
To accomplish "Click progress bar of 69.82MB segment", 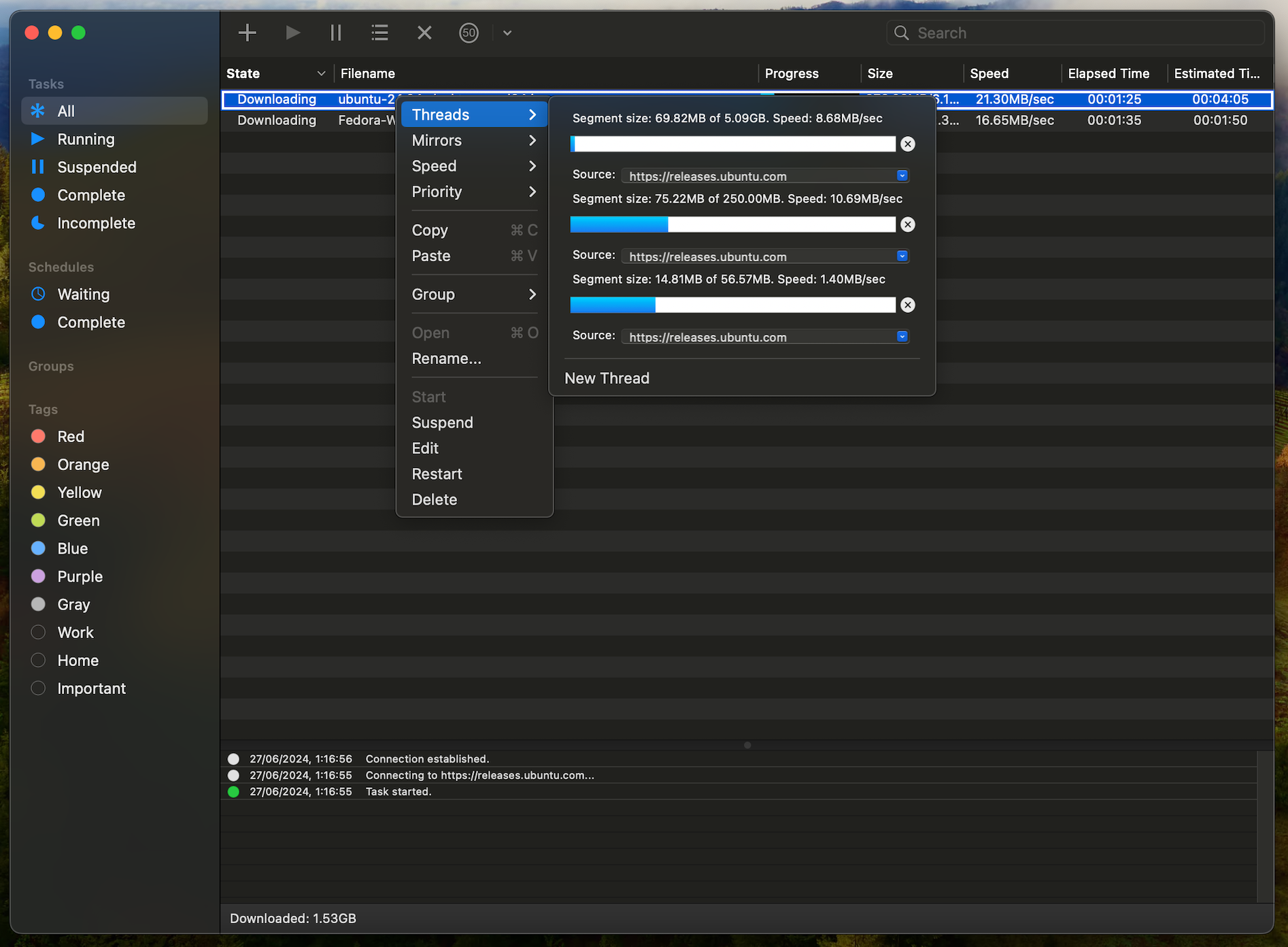I will 733,144.
